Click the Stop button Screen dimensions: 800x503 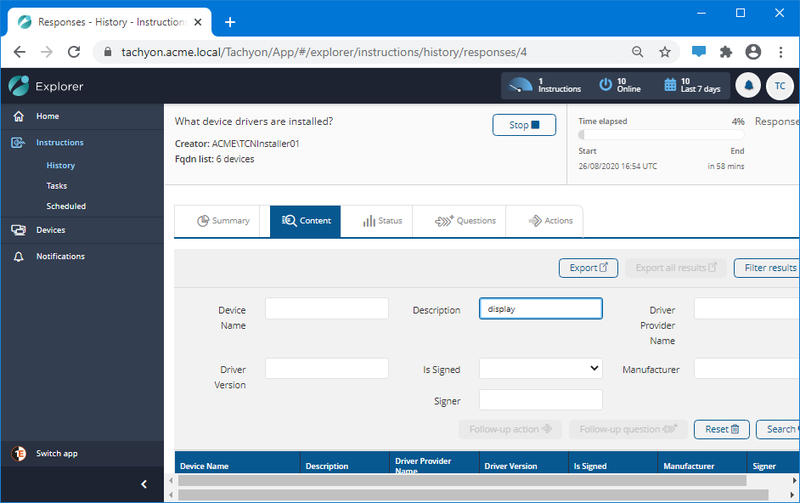click(524, 125)
